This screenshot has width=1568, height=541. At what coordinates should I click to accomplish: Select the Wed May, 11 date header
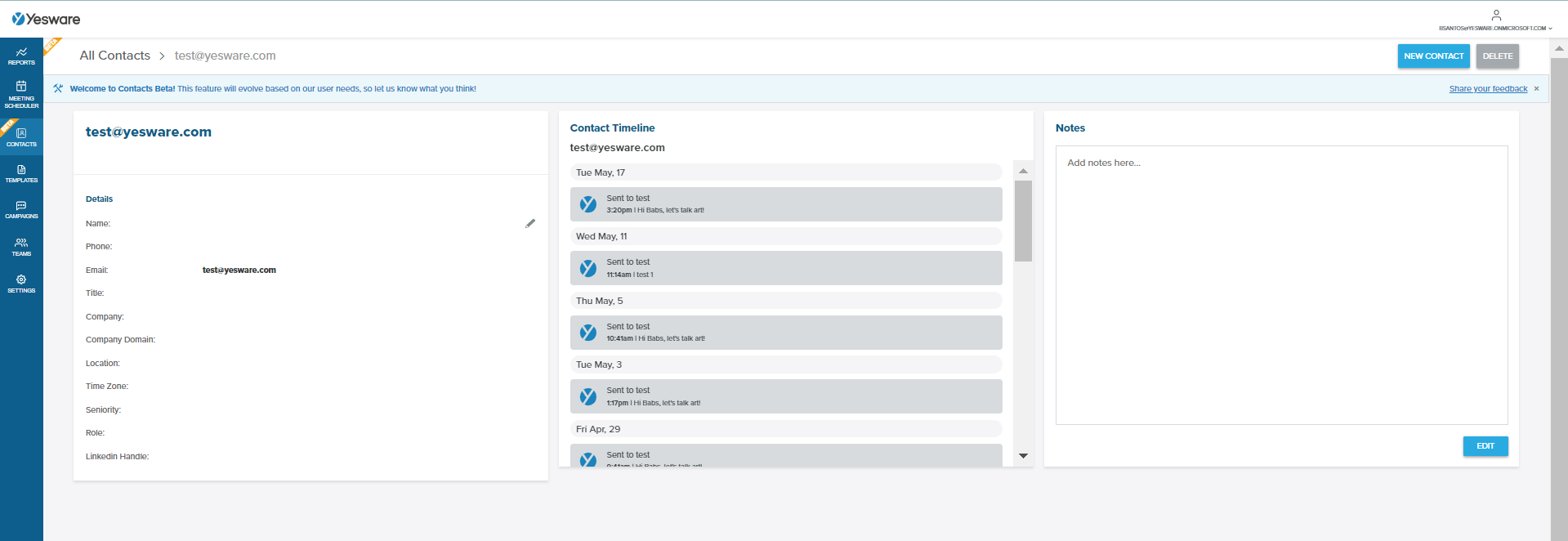[786, 236]
